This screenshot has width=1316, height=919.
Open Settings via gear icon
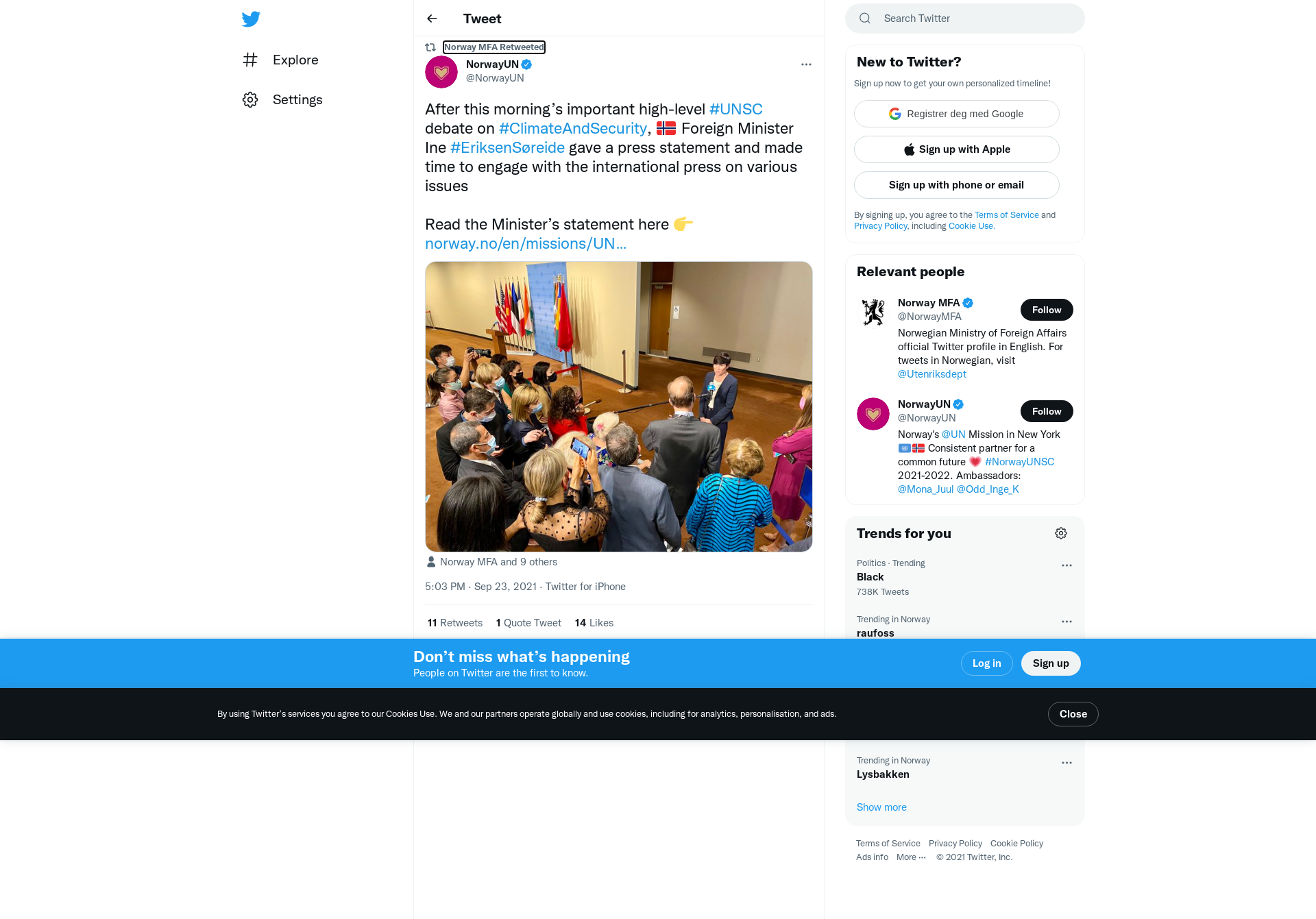pyautogui.click(x=250, y=99)
